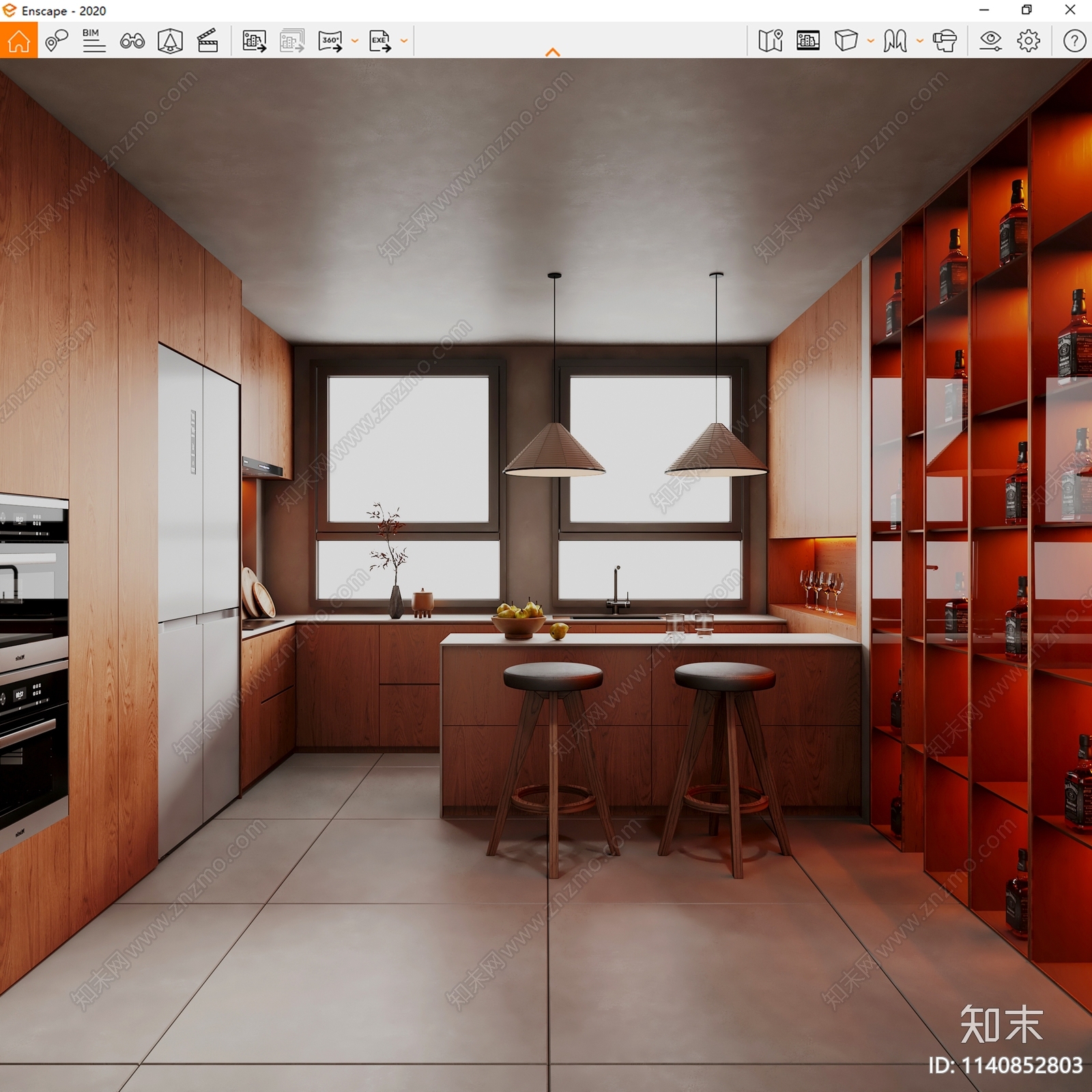Expand the rendering style dropdown arrow
Viewport: 1092px width, 1092px height.
tap(920, 41)
